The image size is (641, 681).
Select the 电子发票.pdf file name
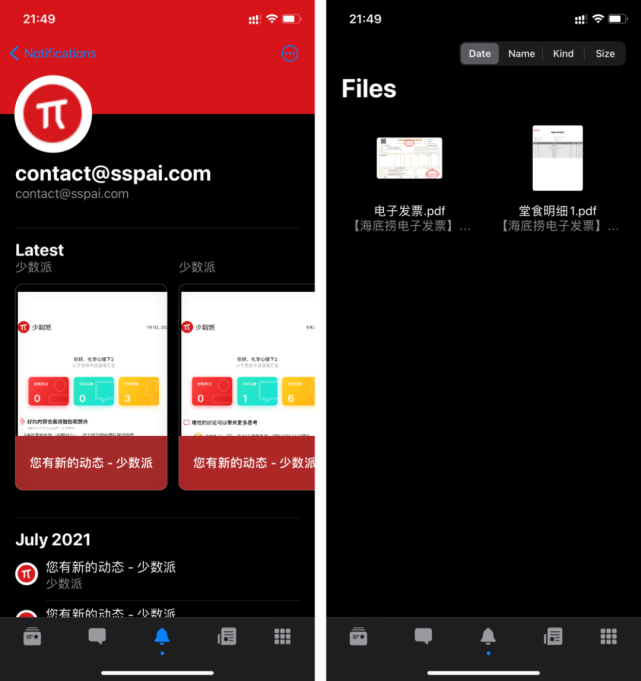(410, 211)
